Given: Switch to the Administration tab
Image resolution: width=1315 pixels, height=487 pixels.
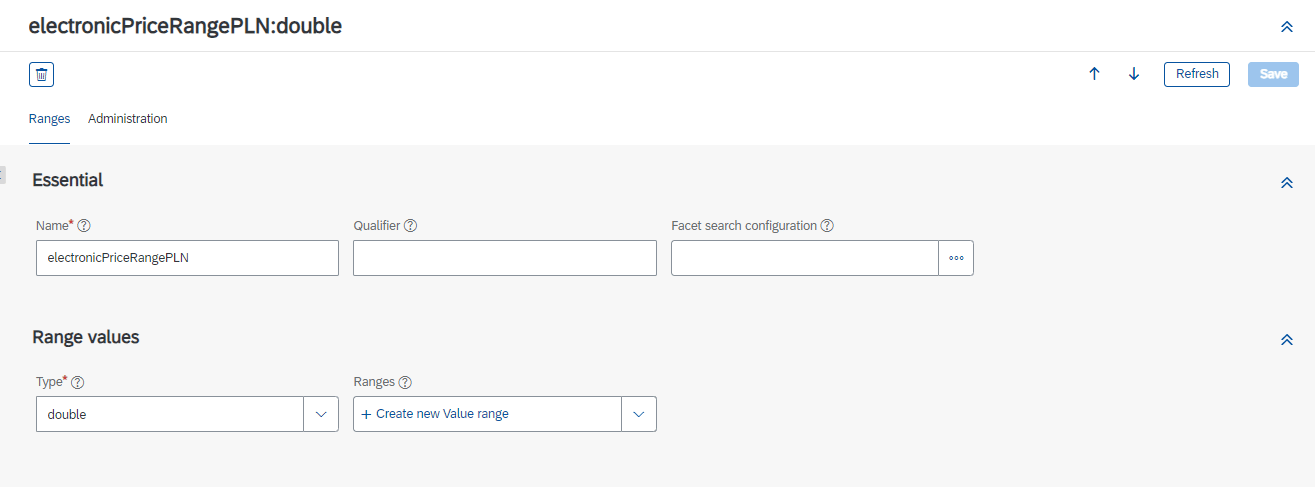Looking at the screenshot, I should (x=128, y=119).
